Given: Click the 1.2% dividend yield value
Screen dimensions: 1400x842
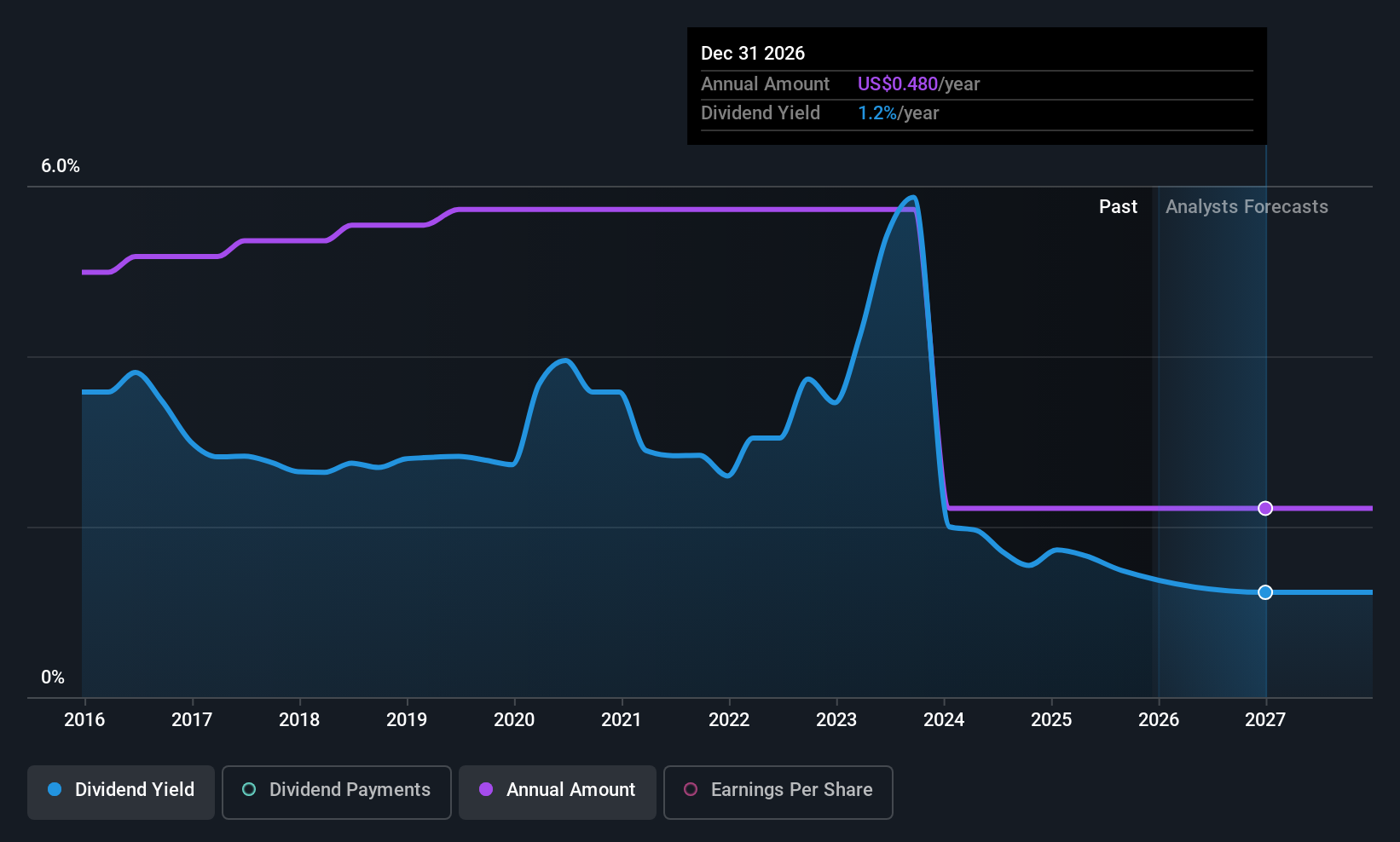Looking at the screenshot, I should pyautogui.click(x=876, y=113).
